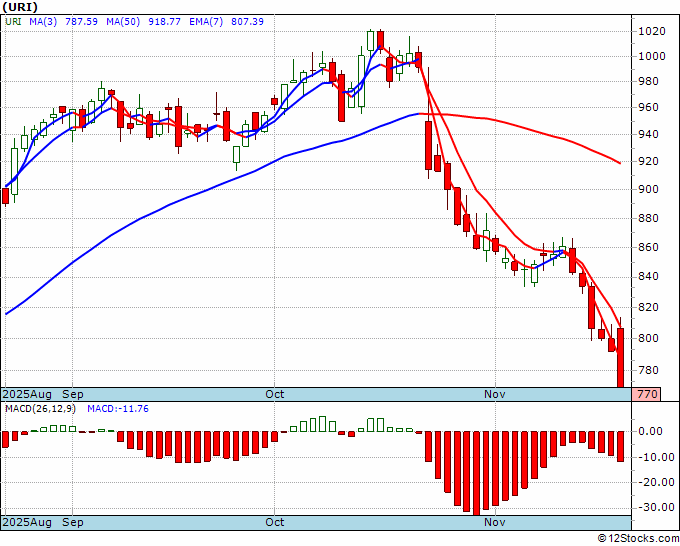Click the MA(3) legend label
The image size is (680, 546).
pos(43,21)
